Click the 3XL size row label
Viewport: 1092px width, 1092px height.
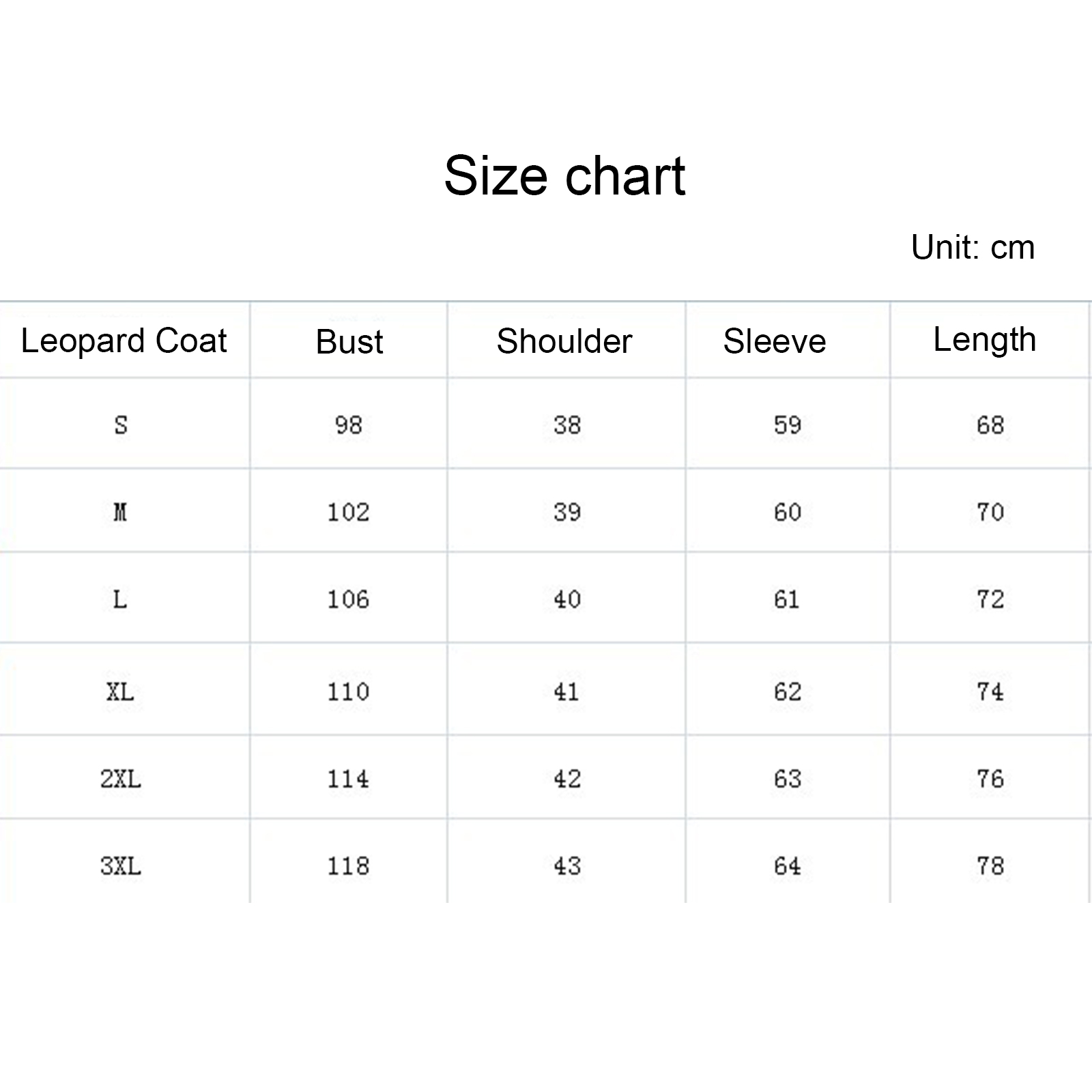click(x=121, y=866)
